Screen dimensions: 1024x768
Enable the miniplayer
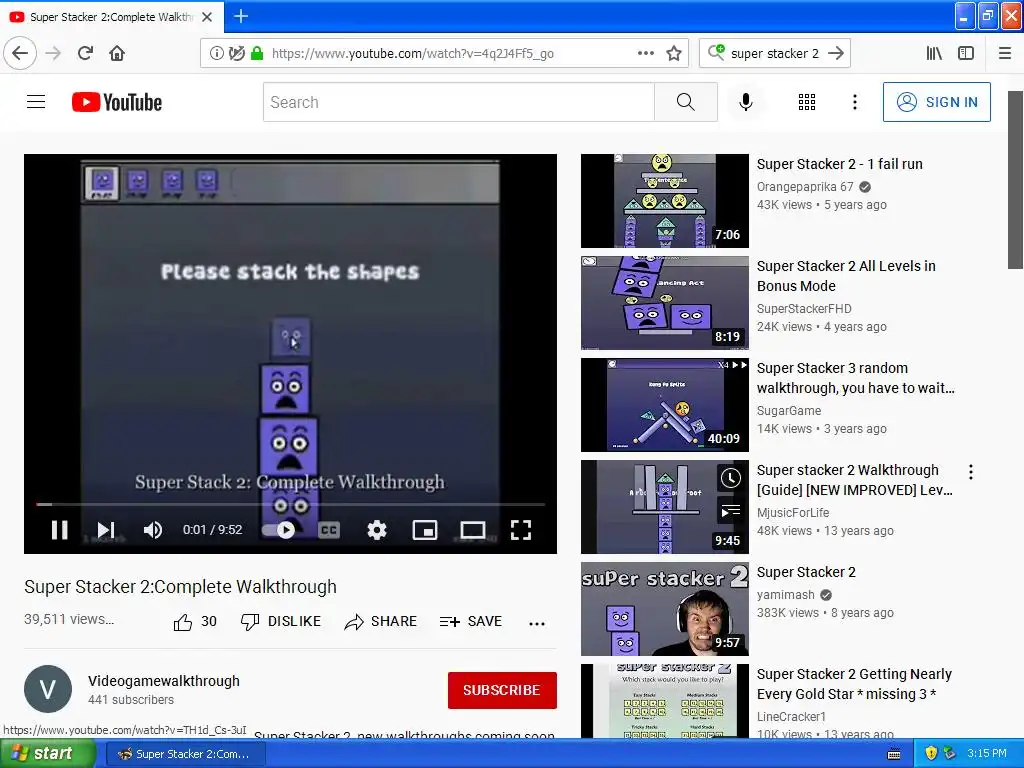[424, 530]
